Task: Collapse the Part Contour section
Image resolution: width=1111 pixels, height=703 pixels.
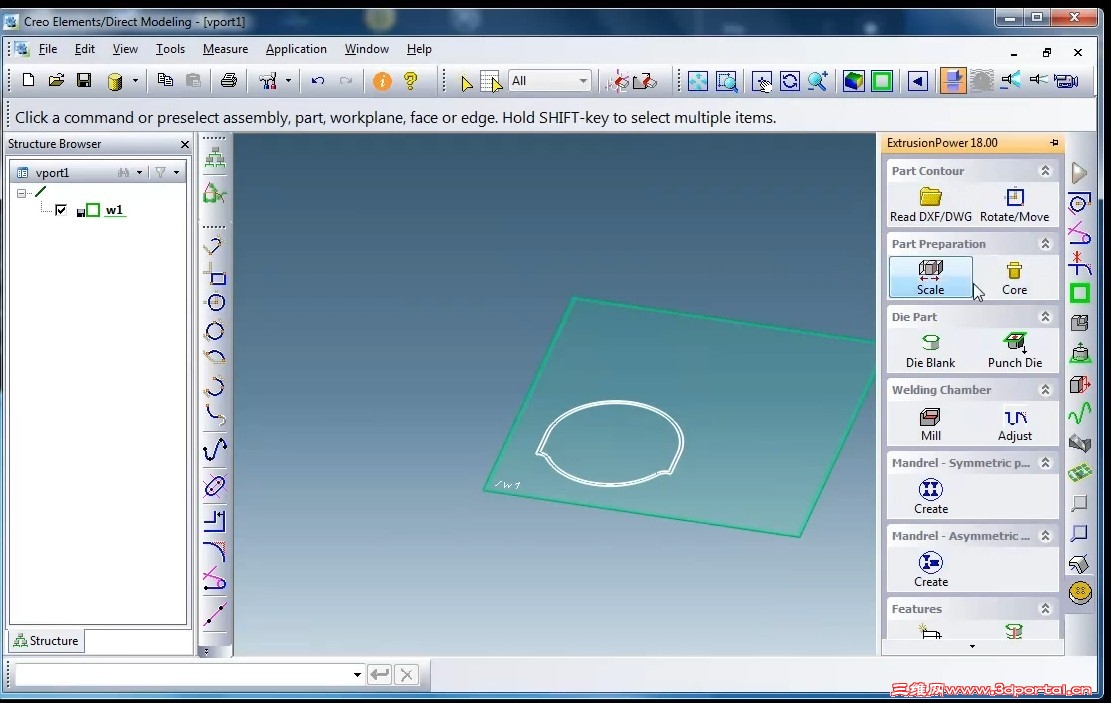Action: point(1044,171)
